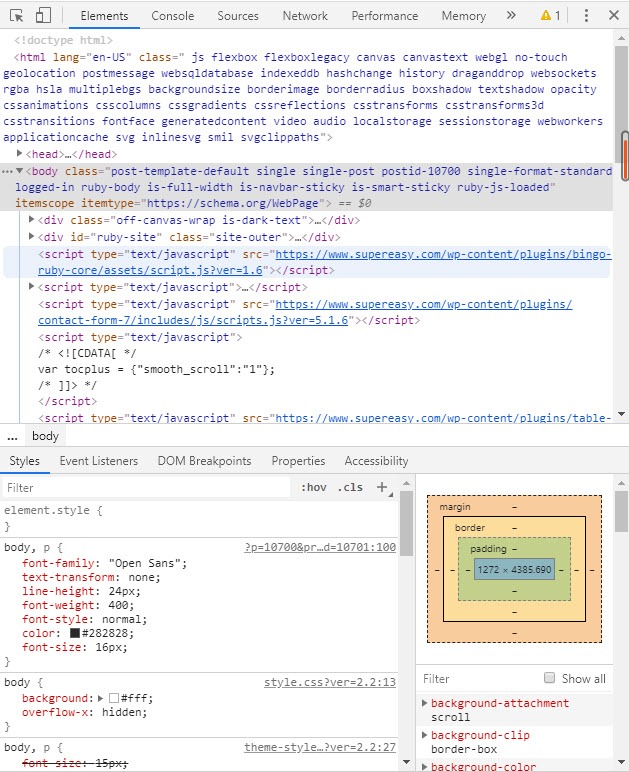Open the DOM Breakpoints pane tab
The image size is (629, 772).
204,461
